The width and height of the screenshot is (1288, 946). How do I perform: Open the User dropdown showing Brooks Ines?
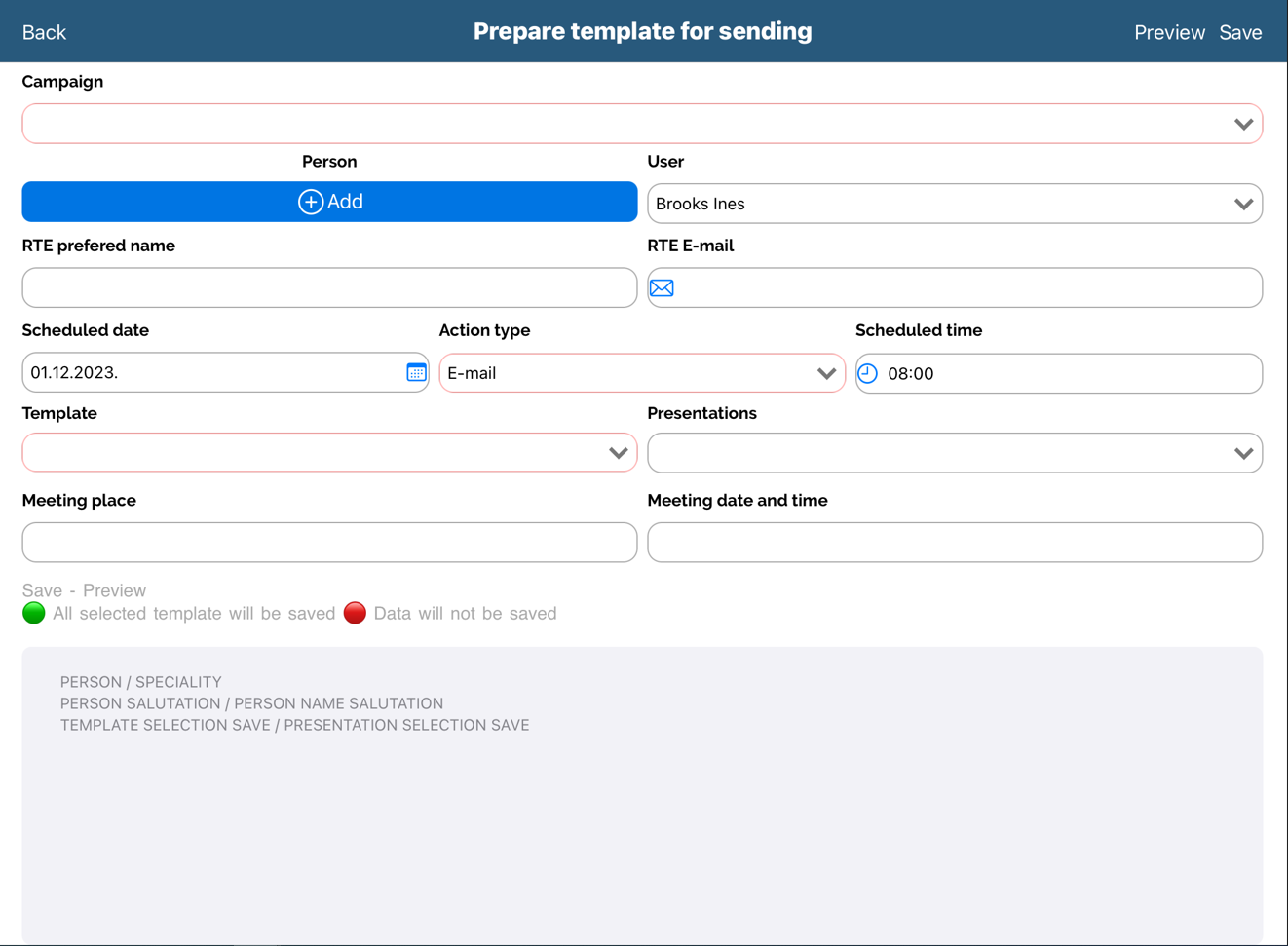click(954, 204)
